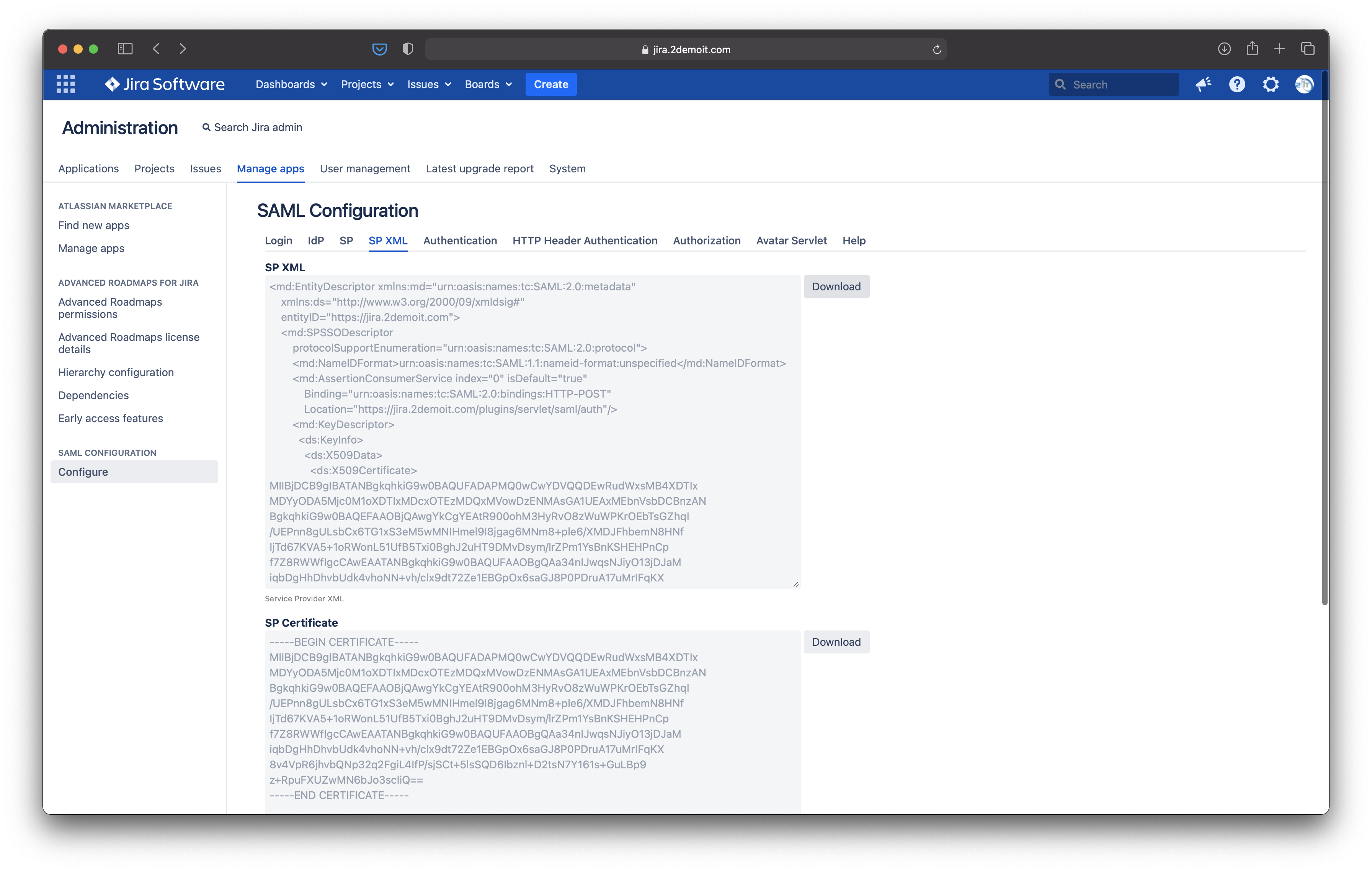The height and width of the screenshot is (871, 1372).
Task: Open the Authentication tab
Action: coord(461,241)
